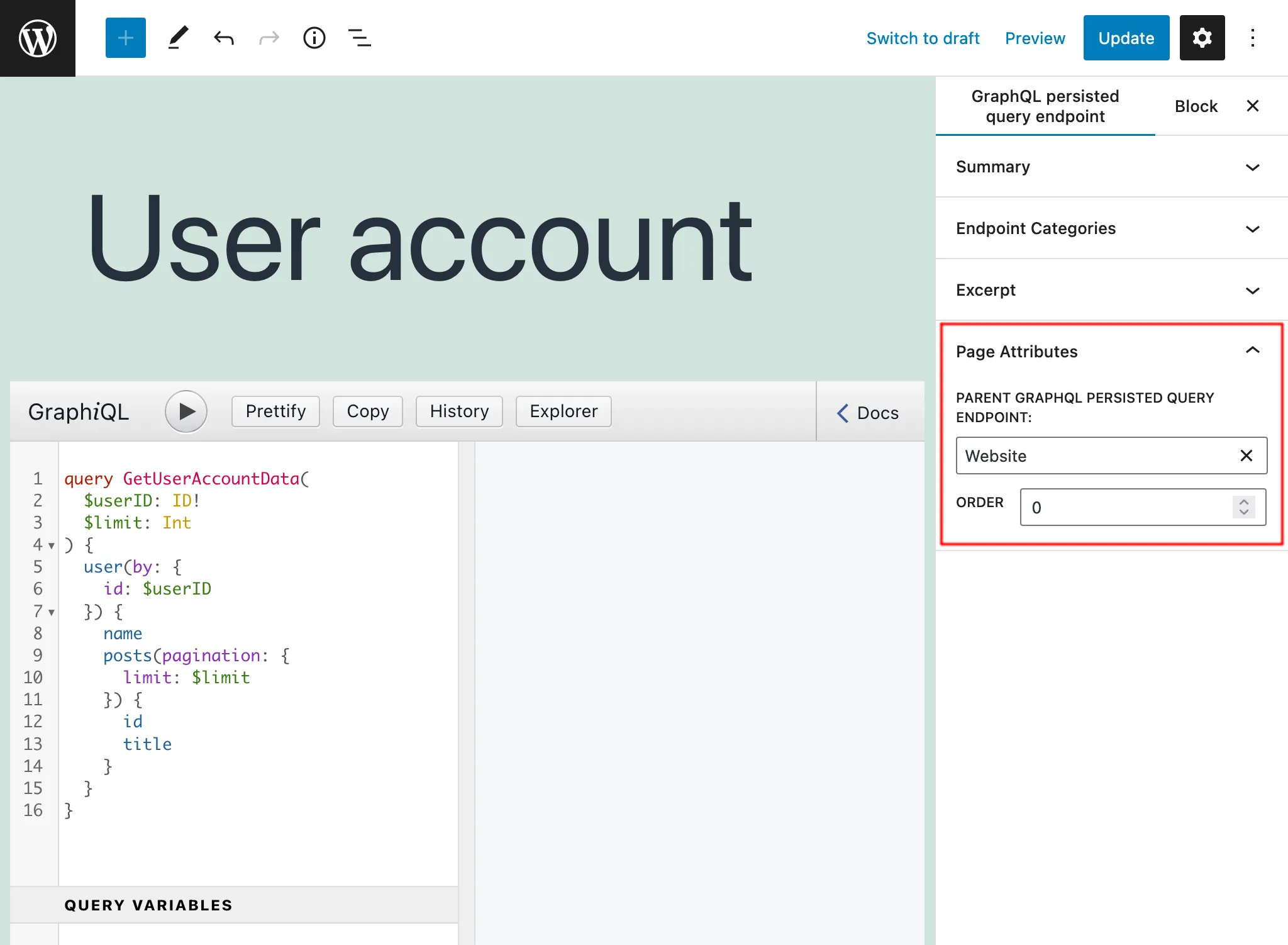The image size is (1288, 945).
Task: Open the Options three-dot menu
Action: pos(1252,38)
